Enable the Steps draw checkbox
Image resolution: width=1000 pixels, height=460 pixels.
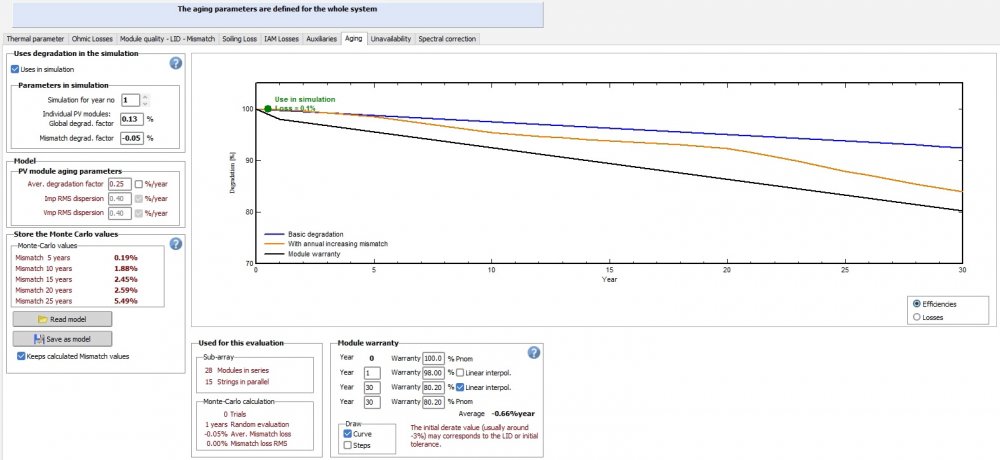point(347,445)
